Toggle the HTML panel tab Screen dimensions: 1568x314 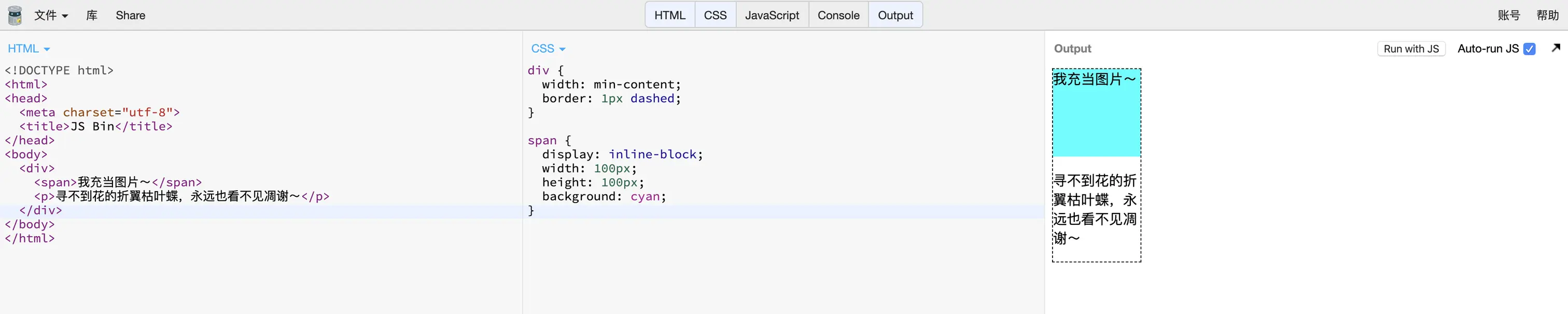[669, 15]
